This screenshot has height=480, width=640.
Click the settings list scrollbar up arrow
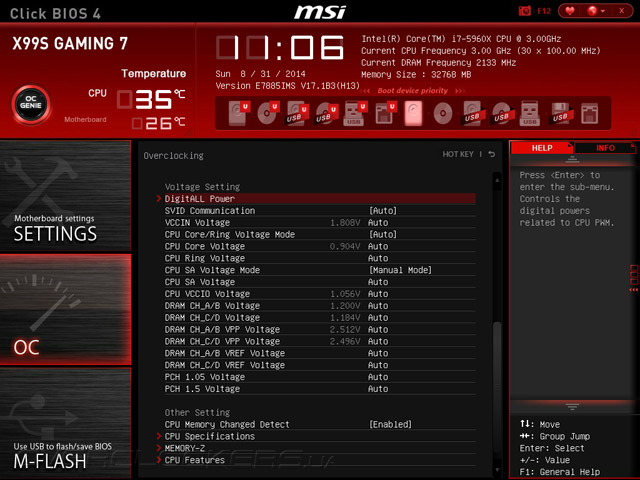coord(497,180)
